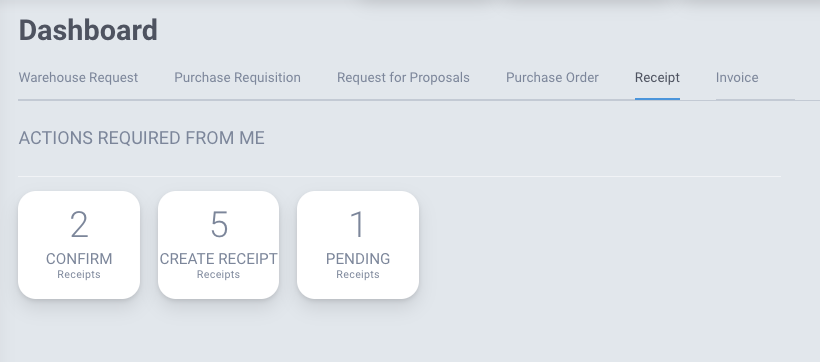
Task: Open the Create Receipt card
Action: pos(219,245)
